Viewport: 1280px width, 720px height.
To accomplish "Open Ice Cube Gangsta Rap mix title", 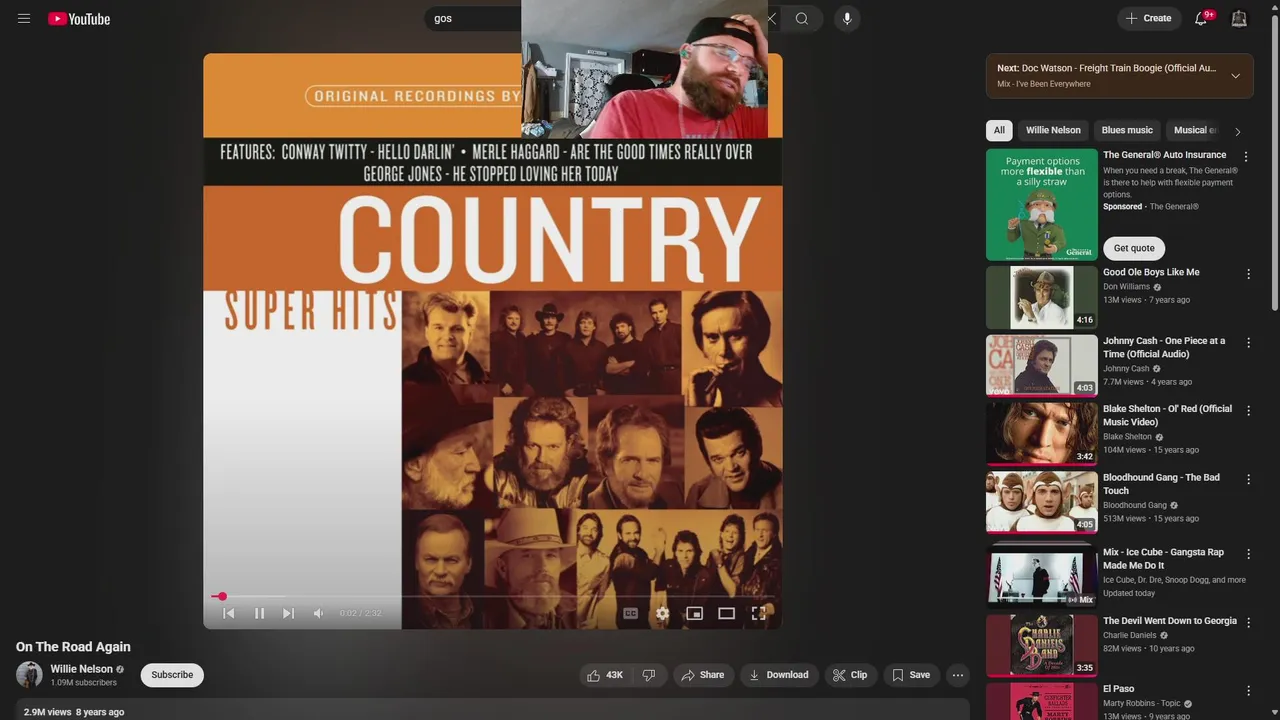I will 1163,558.
